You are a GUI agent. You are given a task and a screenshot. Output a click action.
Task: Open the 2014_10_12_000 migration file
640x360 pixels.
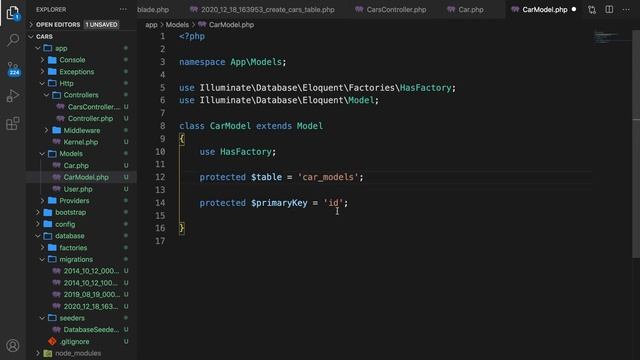(91, 271)
